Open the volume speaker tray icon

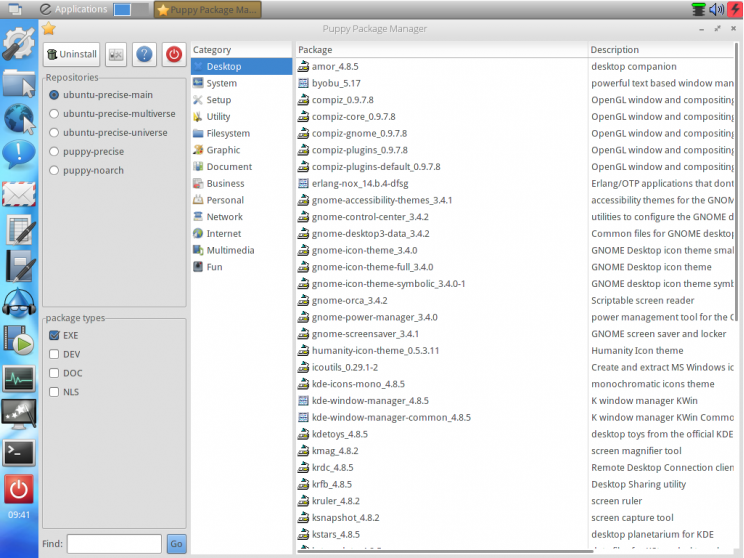pyautogui.click(x=716, y=9)
